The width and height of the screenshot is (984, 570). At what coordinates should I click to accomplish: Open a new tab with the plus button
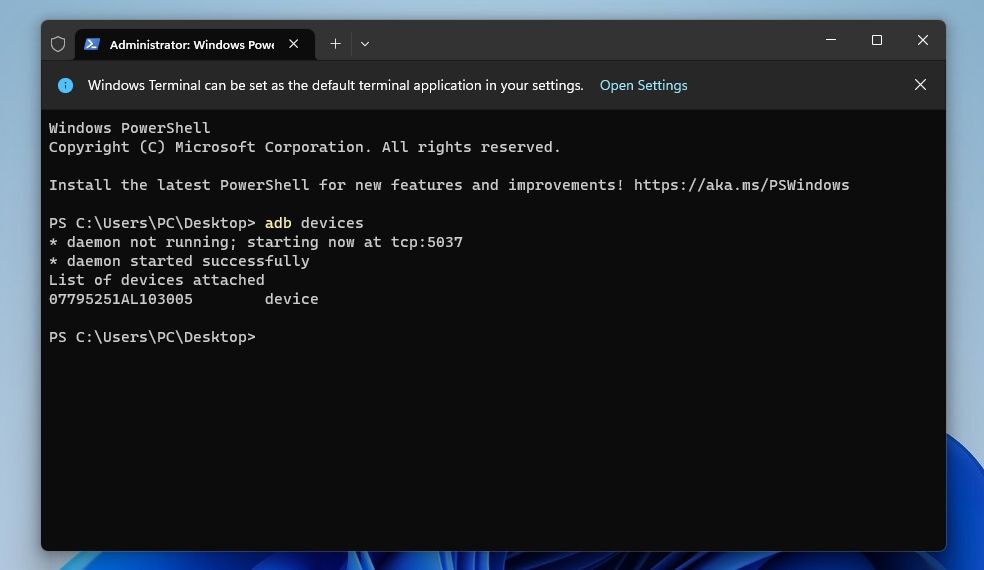(x=335, y=44)
